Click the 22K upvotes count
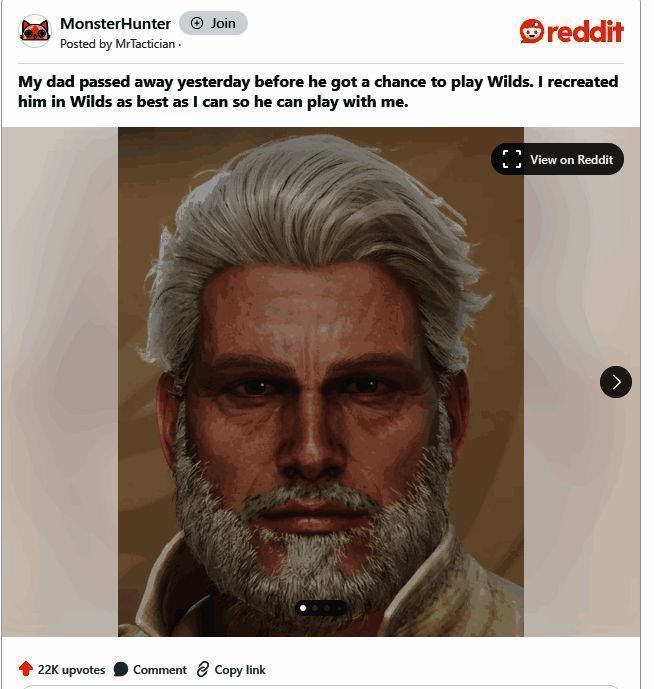The height and width of the screenshot is (689, 654). [71, 670]
